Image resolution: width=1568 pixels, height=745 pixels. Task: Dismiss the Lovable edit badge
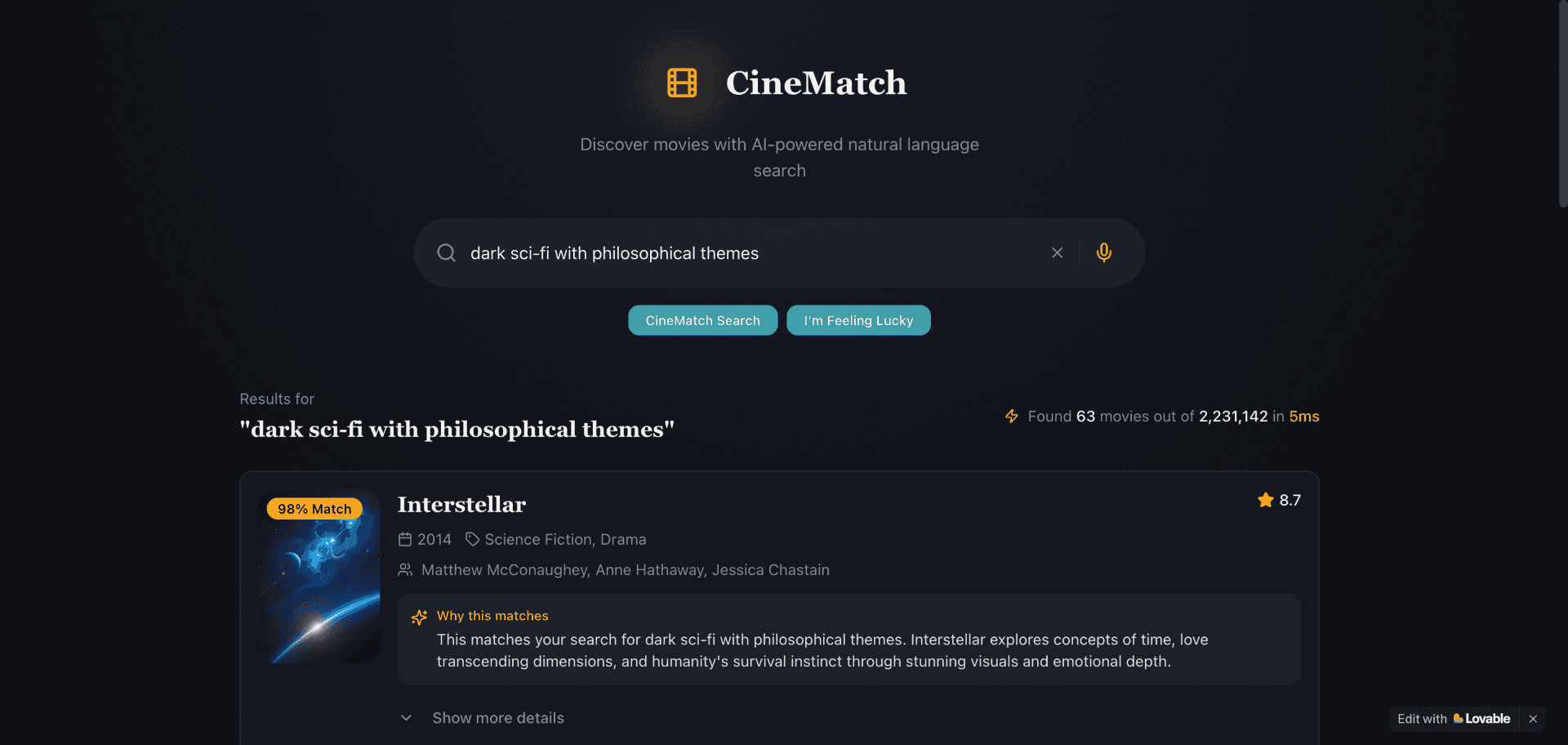click(x=1534, y=719)
